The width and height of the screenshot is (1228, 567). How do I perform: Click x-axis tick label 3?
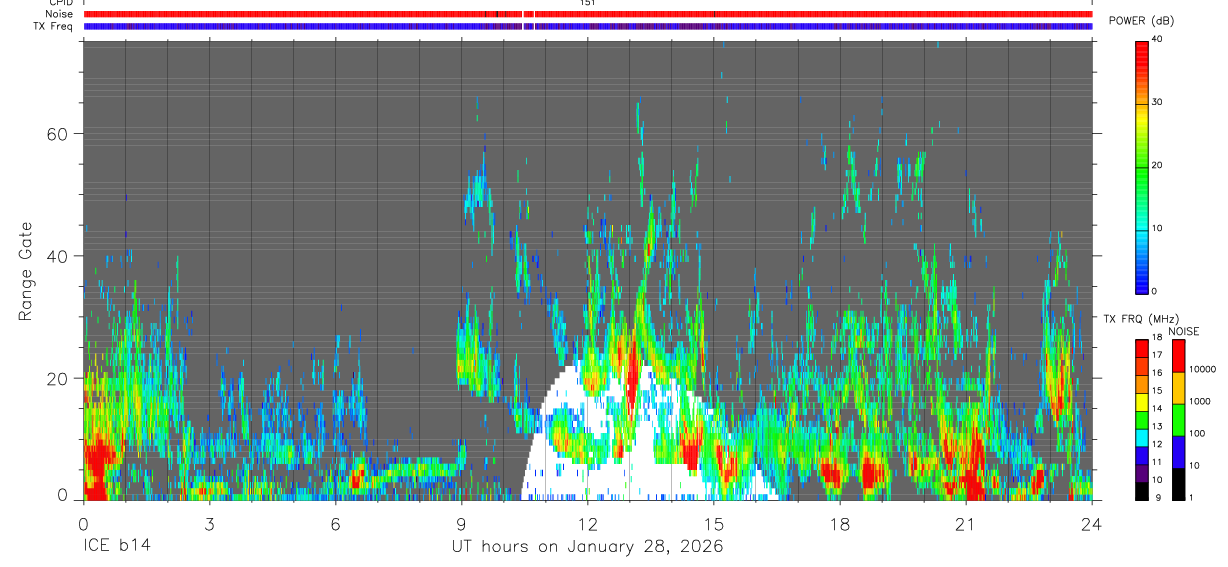tap(209, 524)
